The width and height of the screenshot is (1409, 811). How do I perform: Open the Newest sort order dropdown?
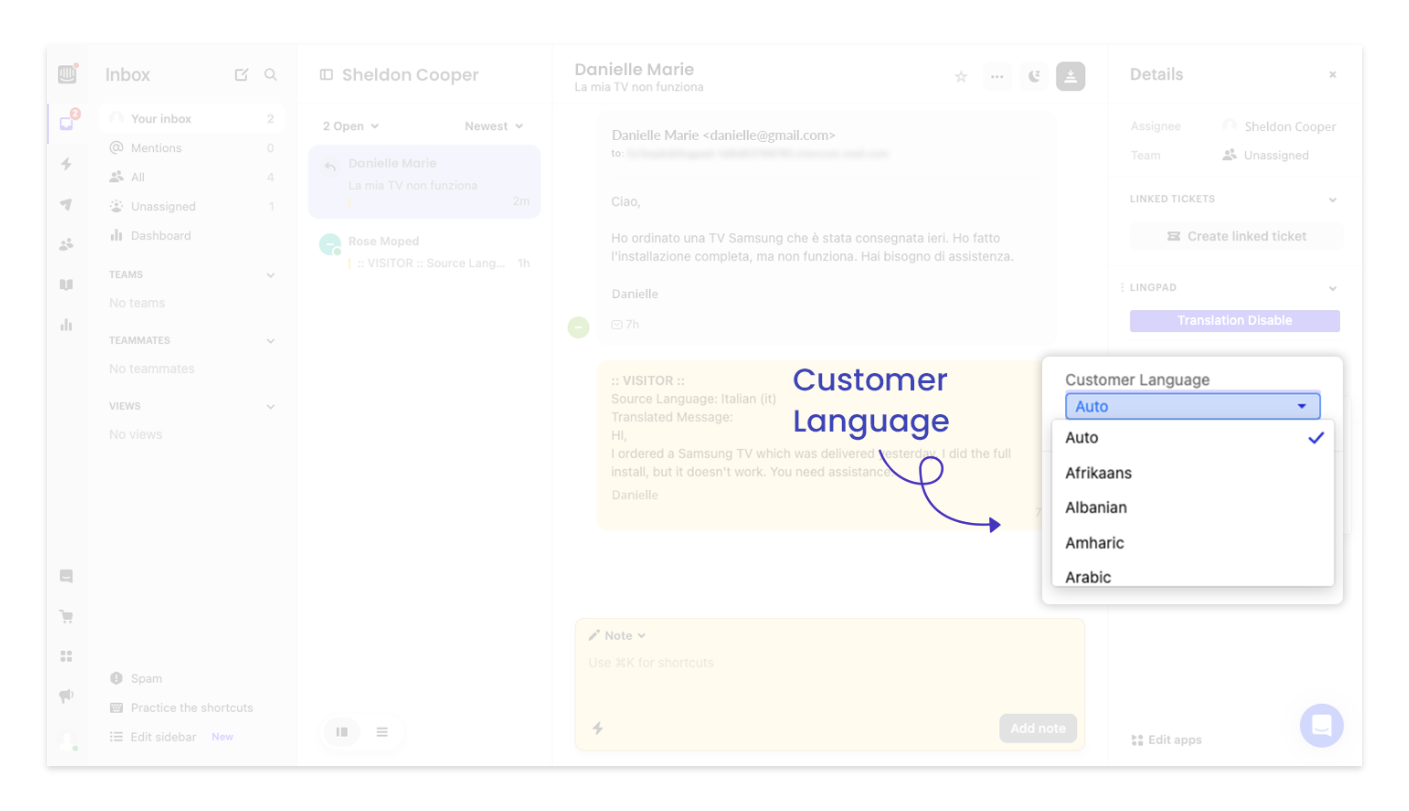coord(493,125)
